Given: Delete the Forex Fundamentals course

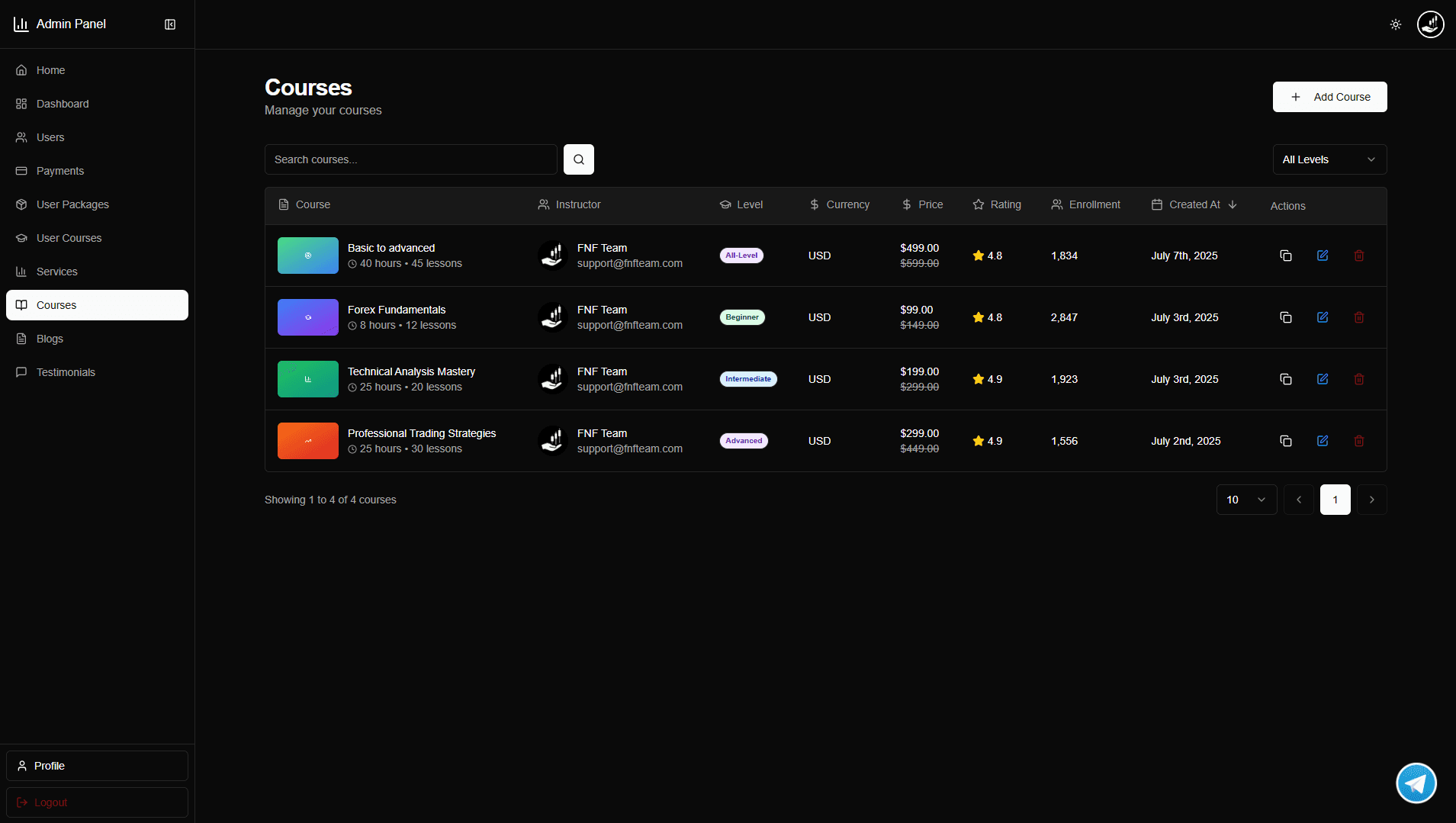Looking at the screenshot, I should pyautogui.click(x=1359, y=317).
